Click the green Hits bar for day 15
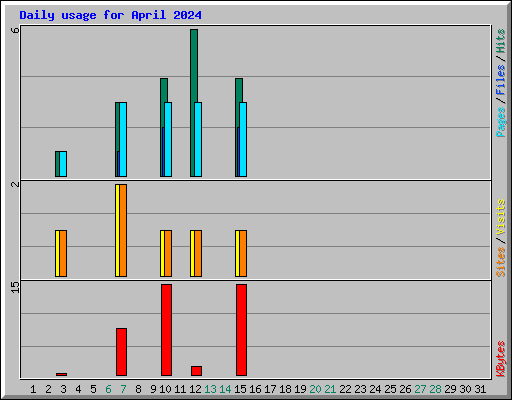The height and width of the screenshot is (400, 512). (x=239, y=90)
